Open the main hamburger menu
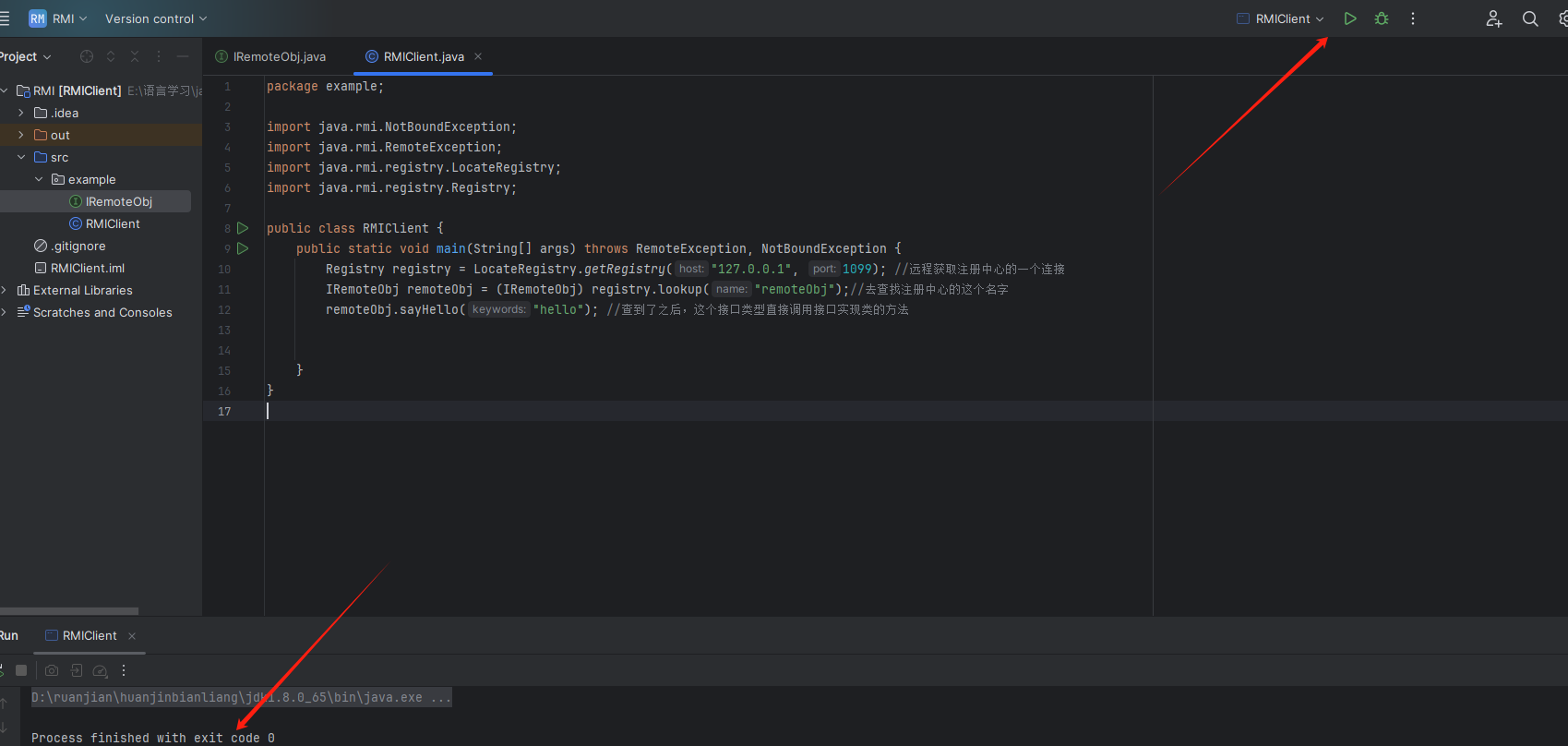The image size is (1568, 746). tap(5, 18)
